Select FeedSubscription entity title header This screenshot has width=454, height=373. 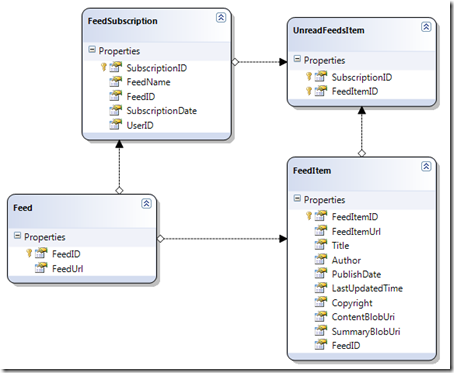tap(123, 21)
